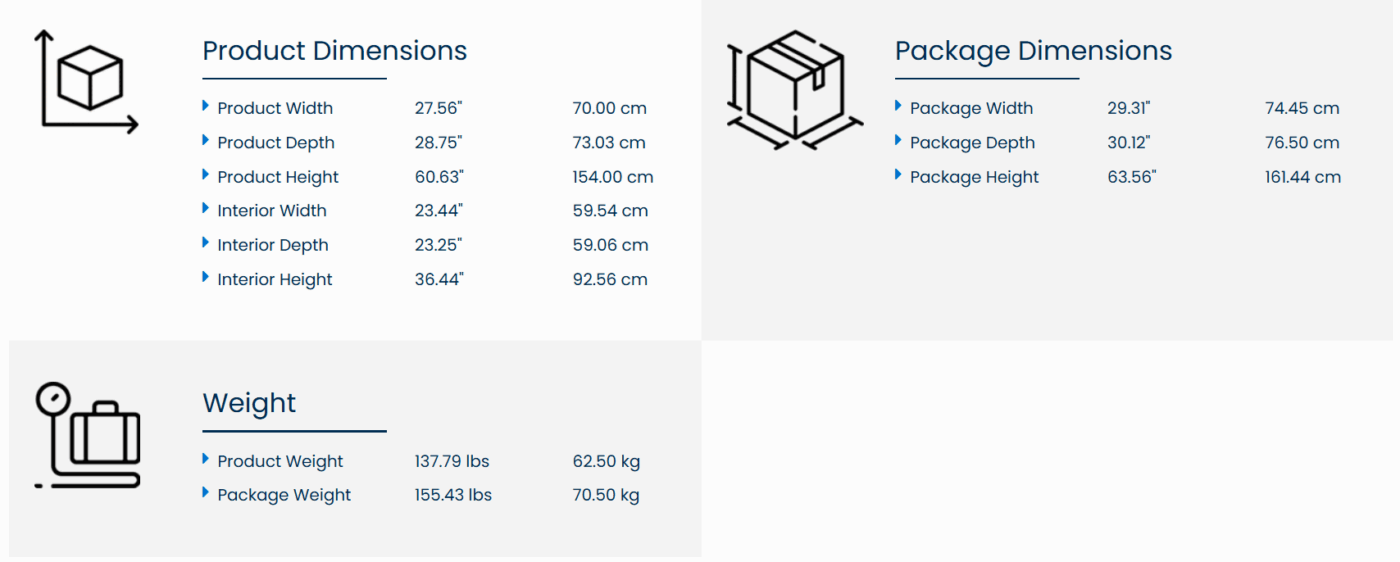The image size is (1400, 562).
Task: Select the Interior Width label
Action: pyautogui.click(x=272, y=211)
